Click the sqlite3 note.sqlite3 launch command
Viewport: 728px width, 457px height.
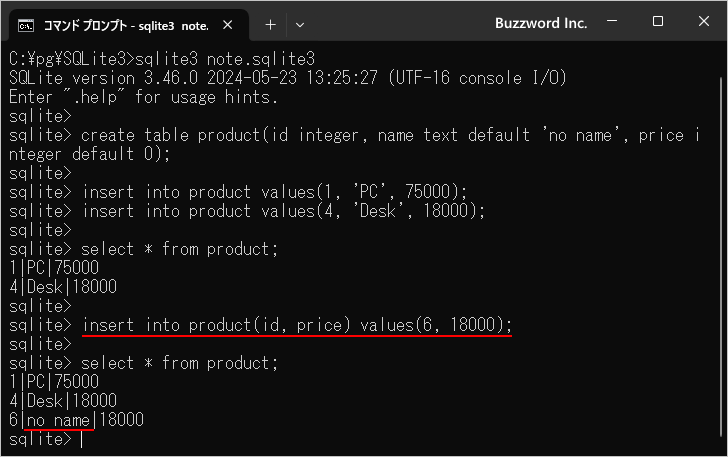(225, 59)
